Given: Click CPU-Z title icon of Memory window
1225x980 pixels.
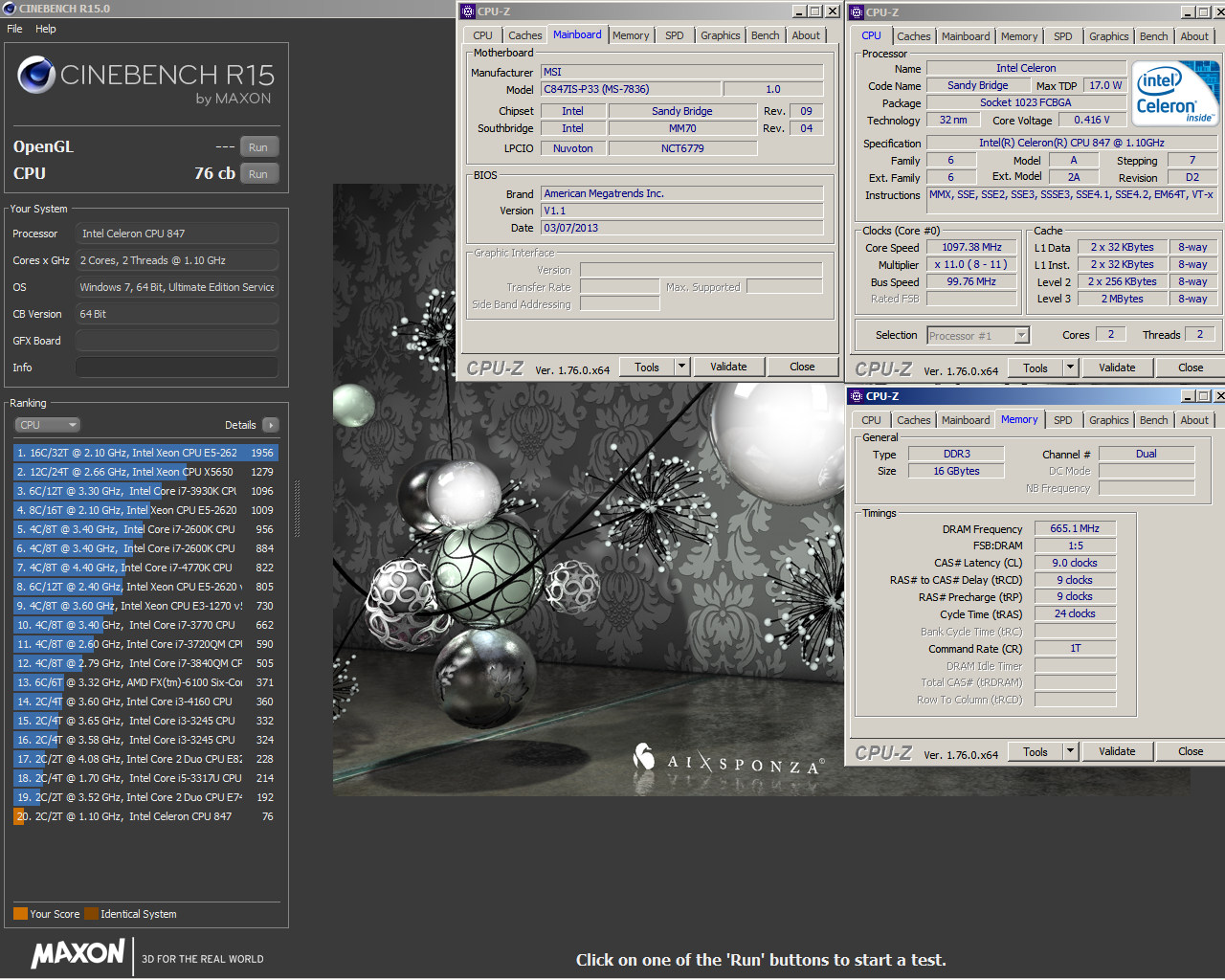Looking at the screenshot, I should click(857, 396).
